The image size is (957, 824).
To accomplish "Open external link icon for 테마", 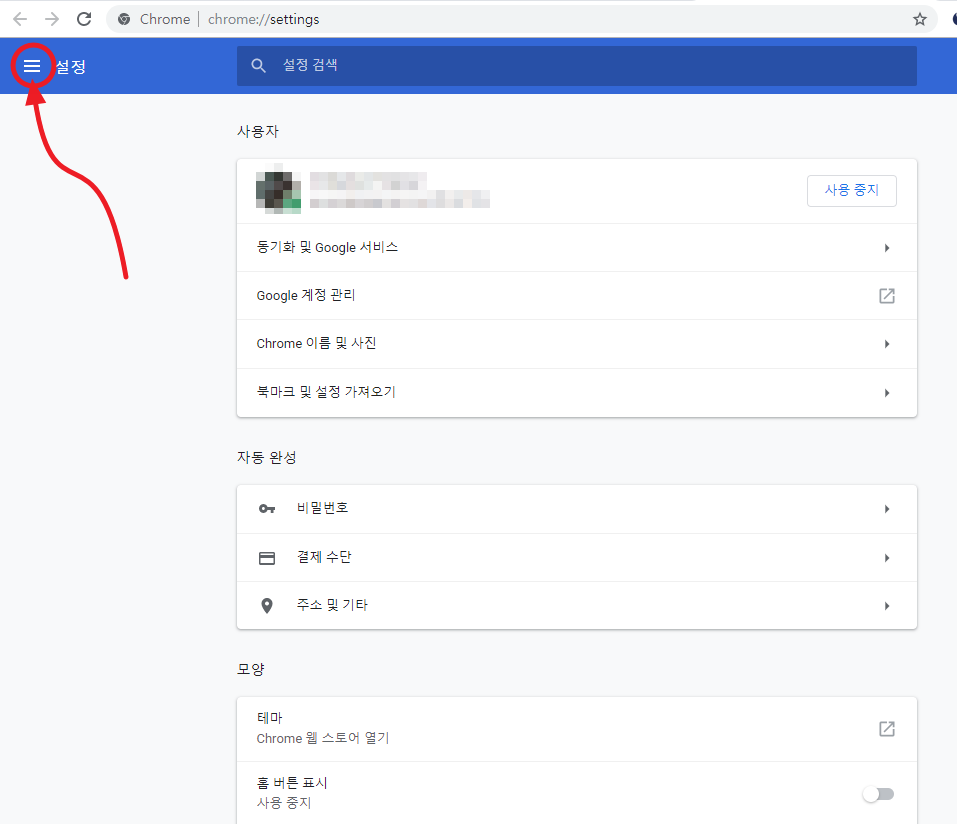I will pos(887,729).
